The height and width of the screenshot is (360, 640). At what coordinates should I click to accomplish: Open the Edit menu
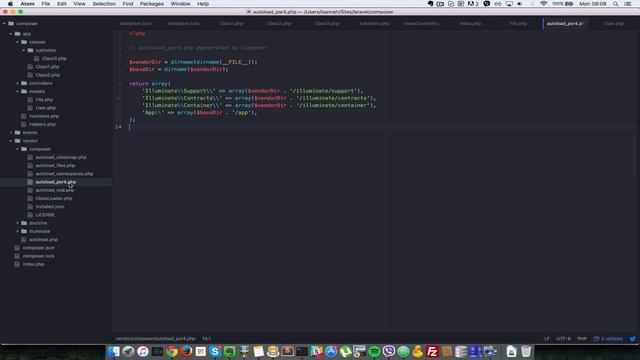point(62,4)
